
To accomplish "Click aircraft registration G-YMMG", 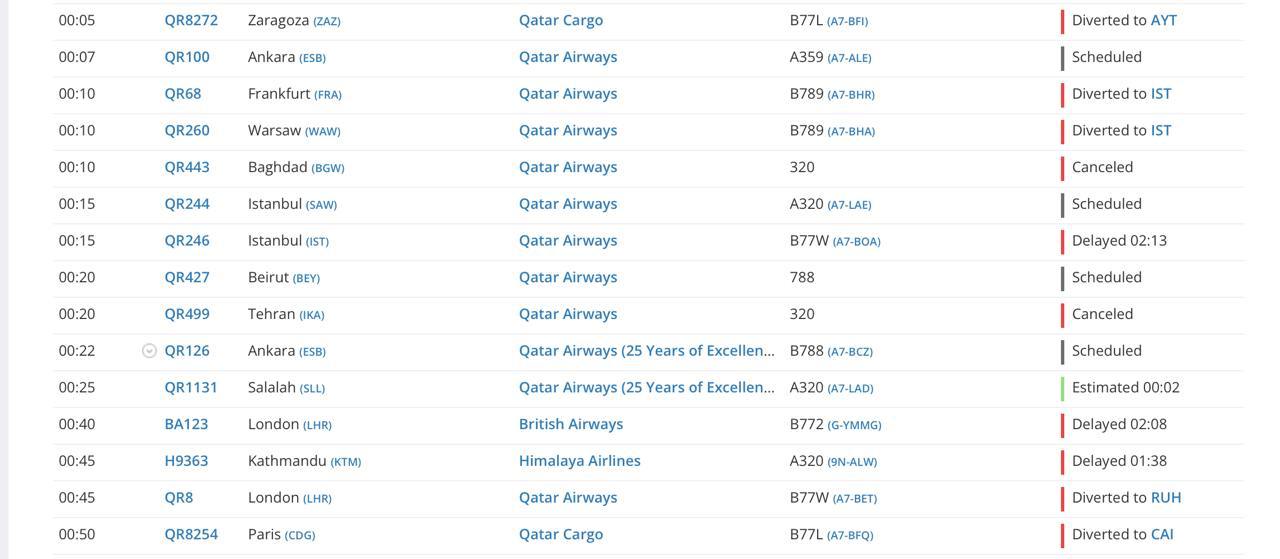I will [854, 425].
